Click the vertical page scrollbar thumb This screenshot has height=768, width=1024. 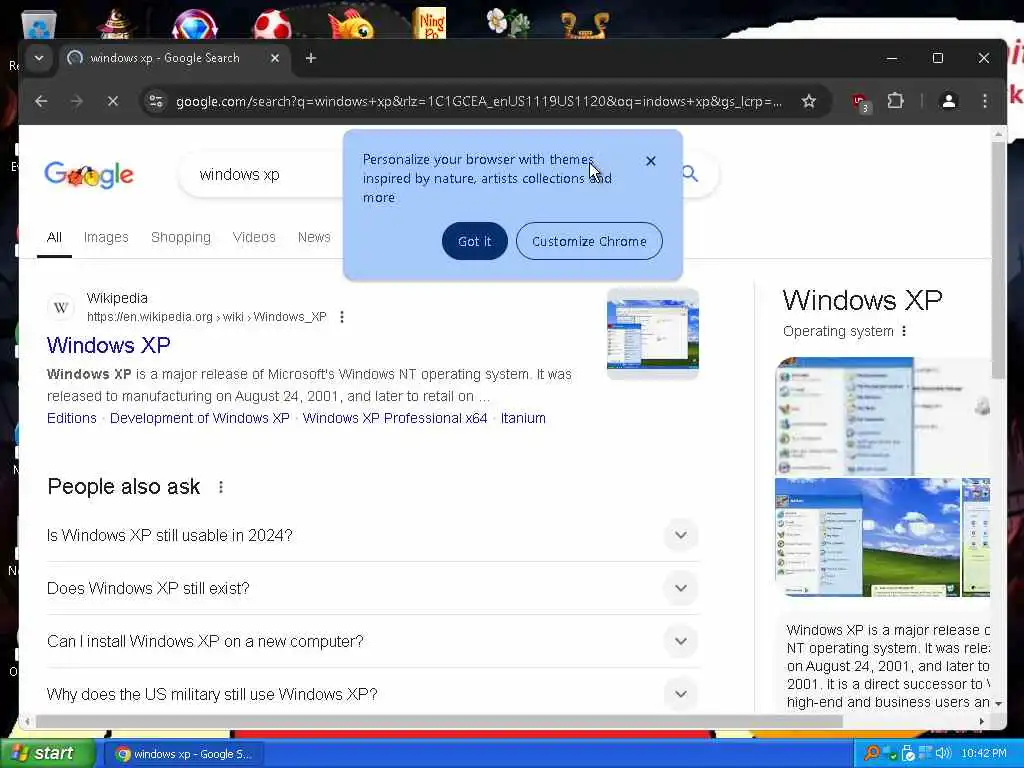coord(998,259)
